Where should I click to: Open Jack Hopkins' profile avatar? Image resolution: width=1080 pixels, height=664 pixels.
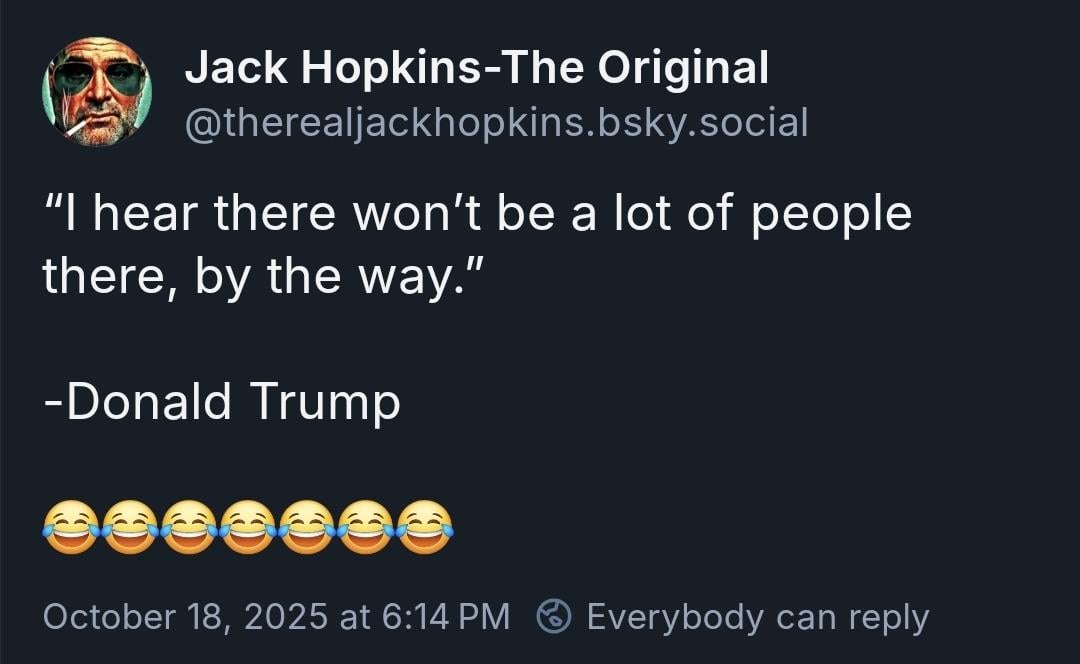pos(96,92)
